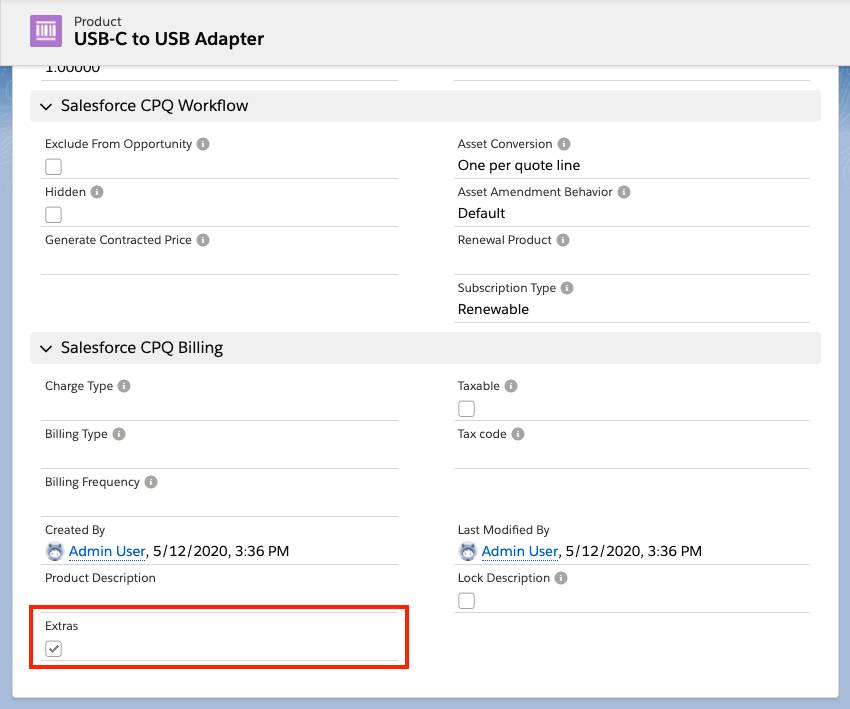
Task: Click the Renewal Product label
Action: pyautogui.click(x=504, y=240)
